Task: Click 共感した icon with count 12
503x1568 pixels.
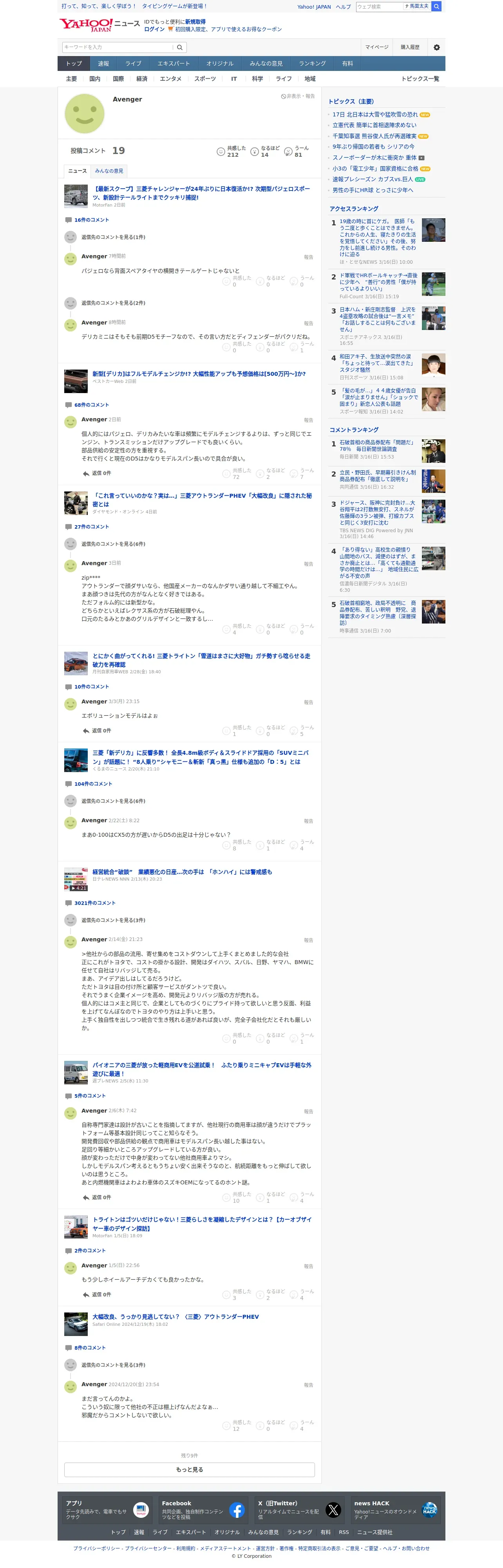Action: (x=226, y=1426)
